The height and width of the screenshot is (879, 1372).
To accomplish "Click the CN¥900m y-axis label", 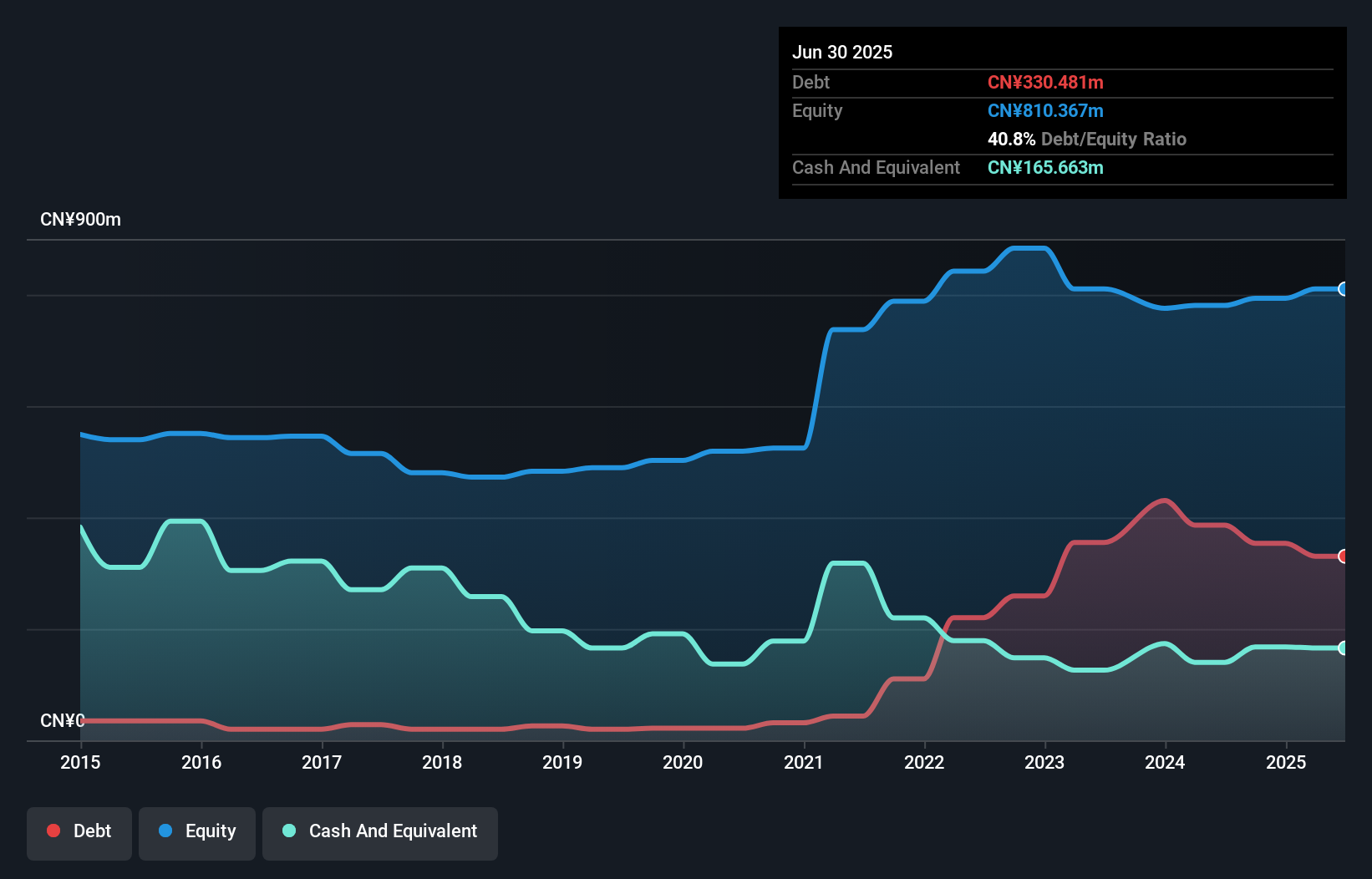I will tap(80, 220).
